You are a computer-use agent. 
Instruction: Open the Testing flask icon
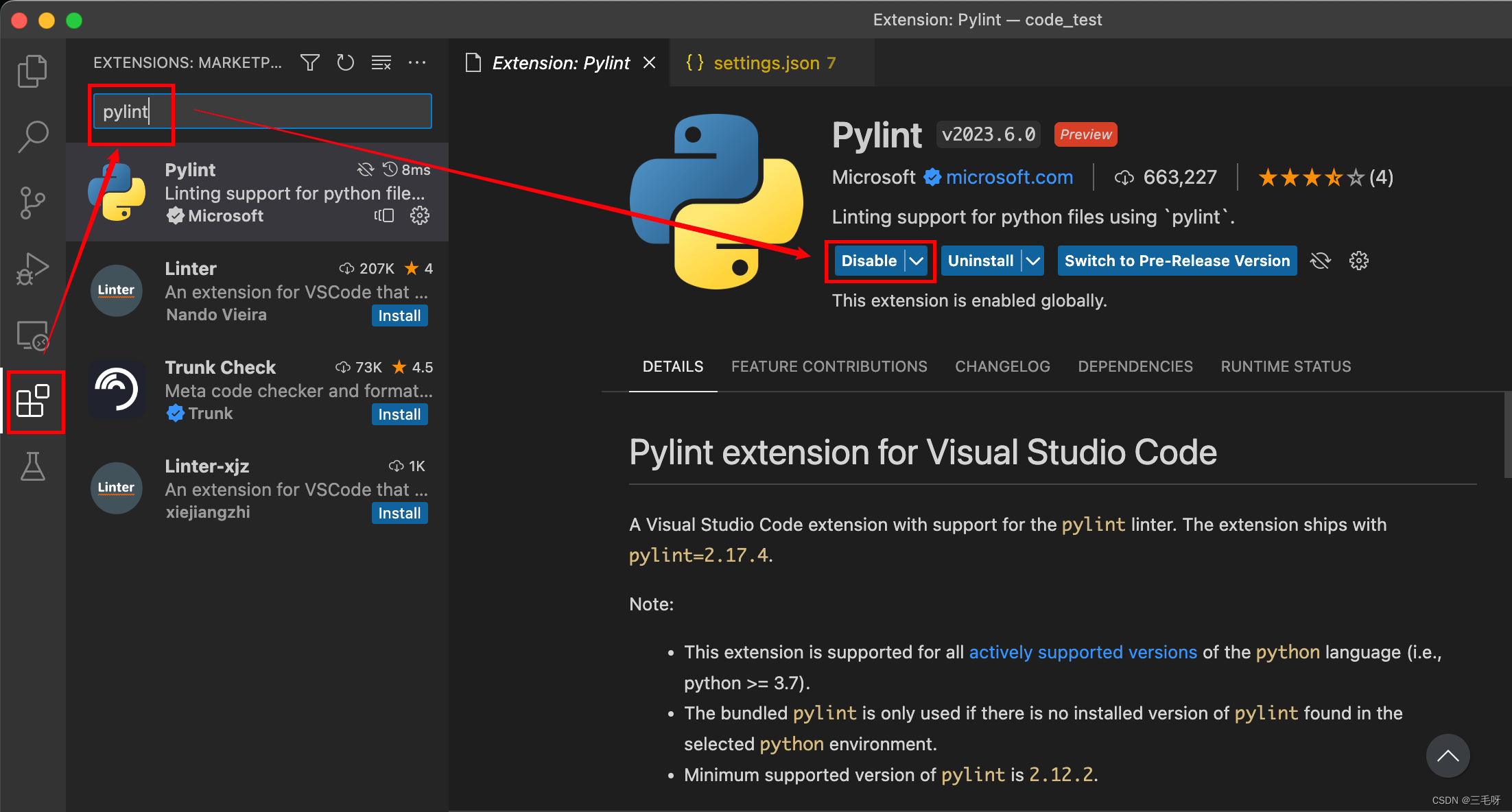tap(32, 466)
